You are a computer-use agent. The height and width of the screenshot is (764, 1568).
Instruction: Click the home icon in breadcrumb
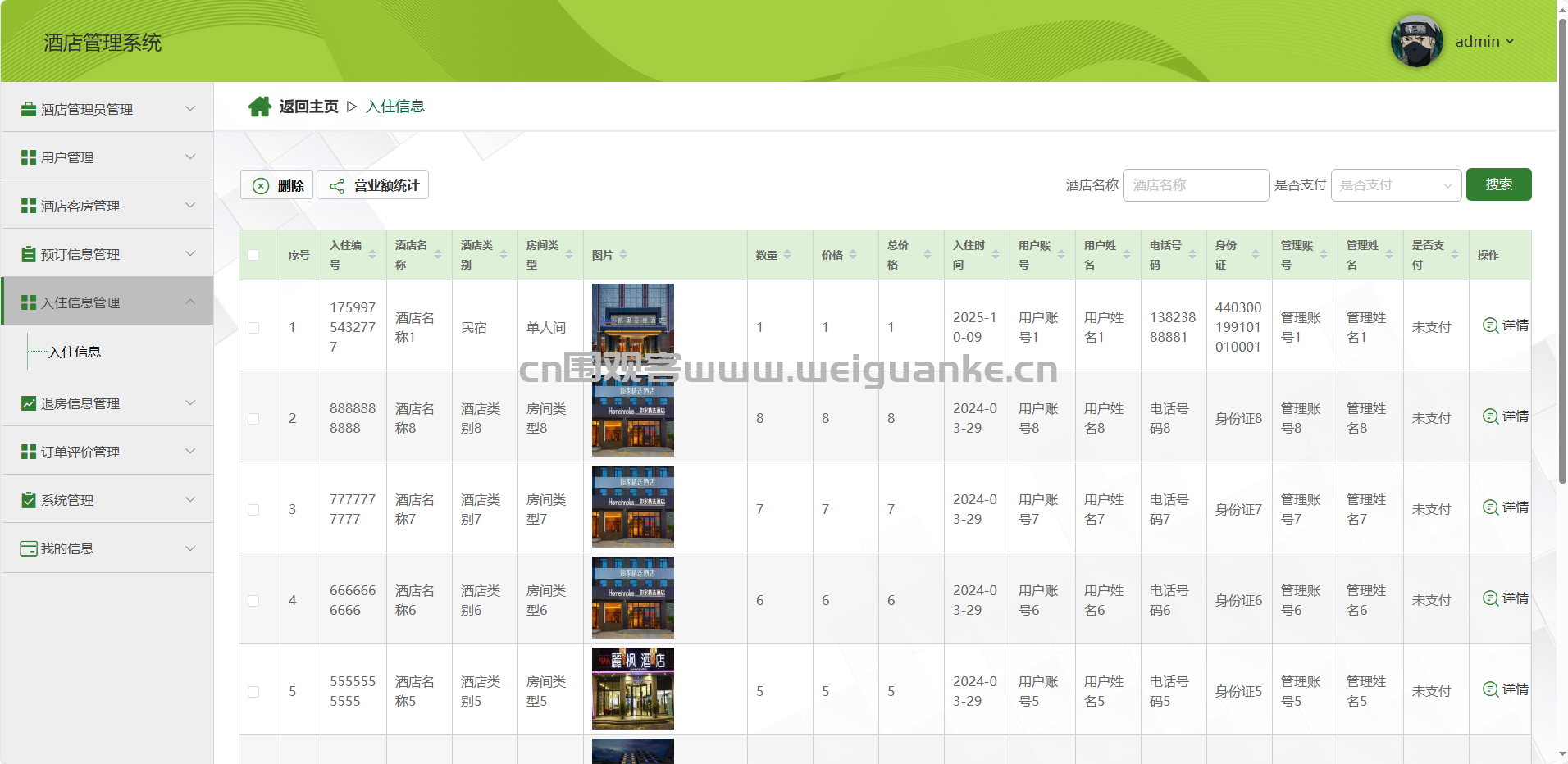pos(259,107)
